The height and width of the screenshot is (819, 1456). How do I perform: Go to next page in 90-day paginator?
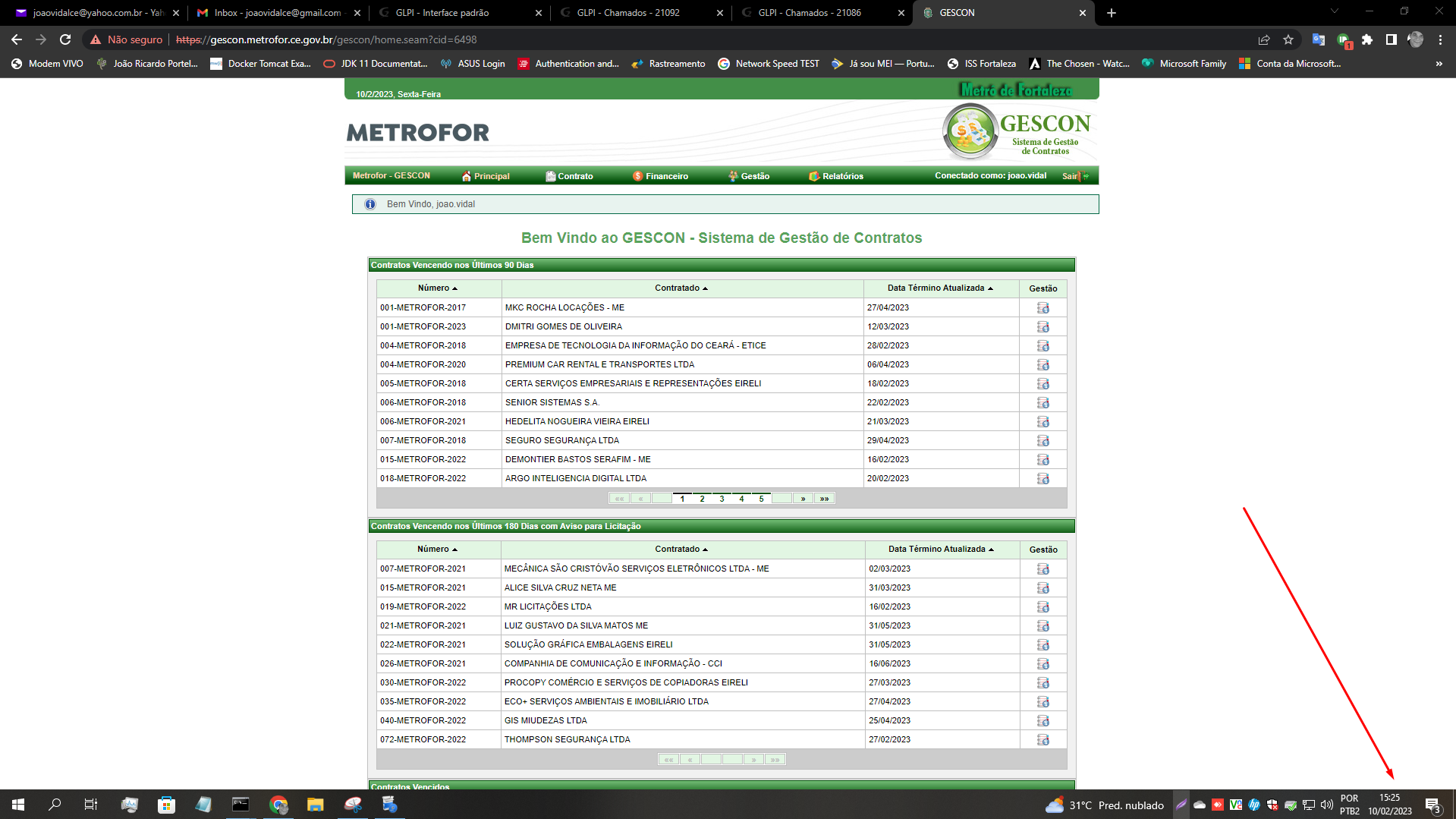tap(803, 499)
